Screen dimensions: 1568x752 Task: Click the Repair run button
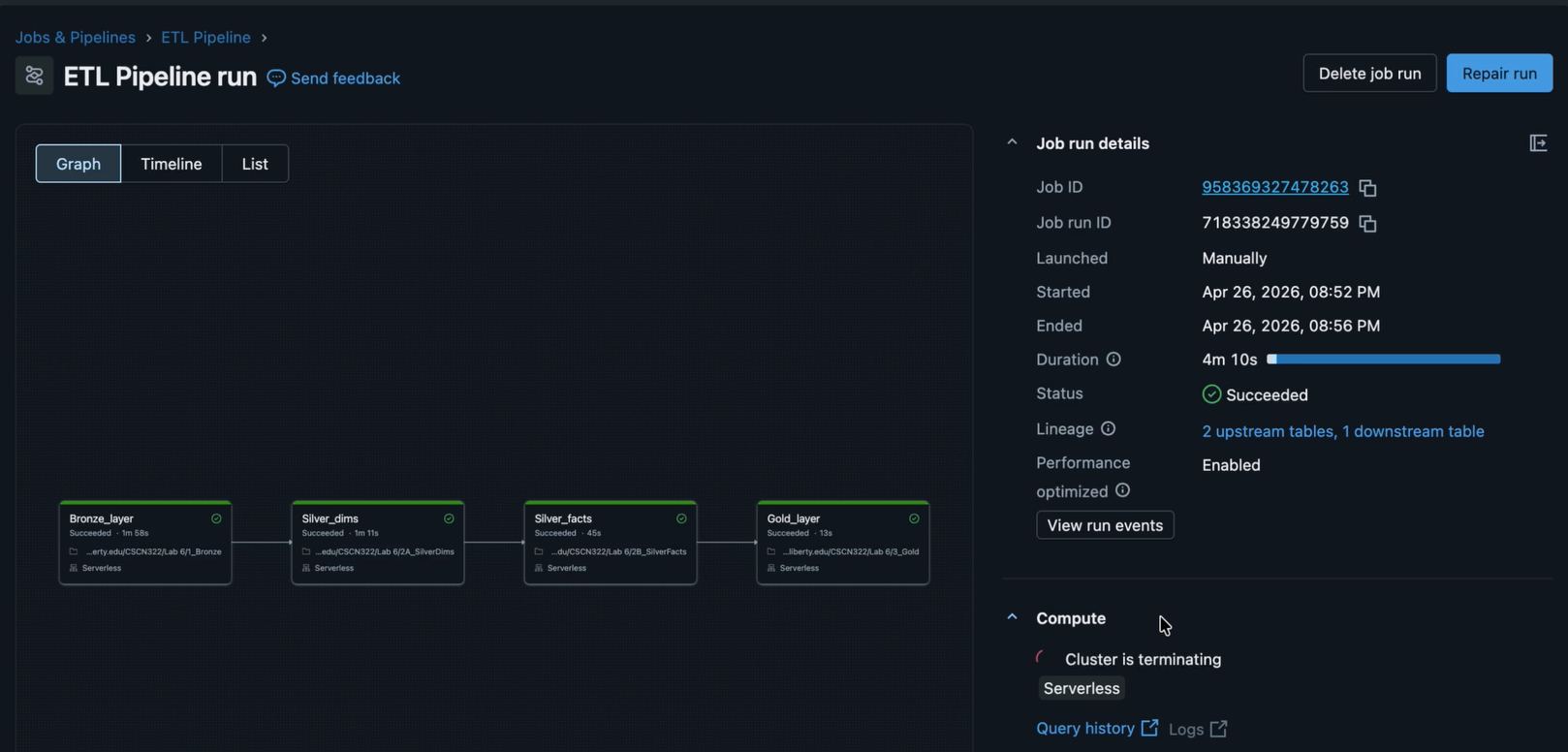pos(1499,74)
